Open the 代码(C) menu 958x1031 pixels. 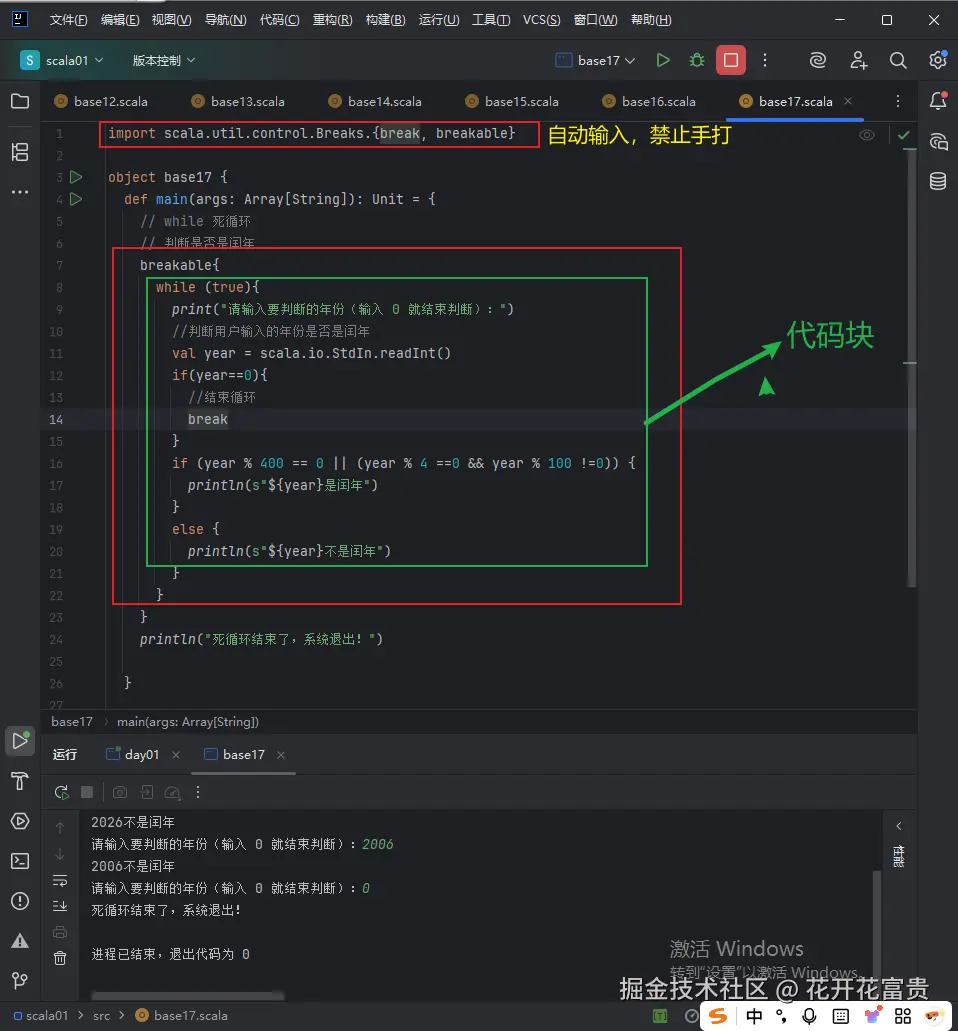[x=279, y=20]
